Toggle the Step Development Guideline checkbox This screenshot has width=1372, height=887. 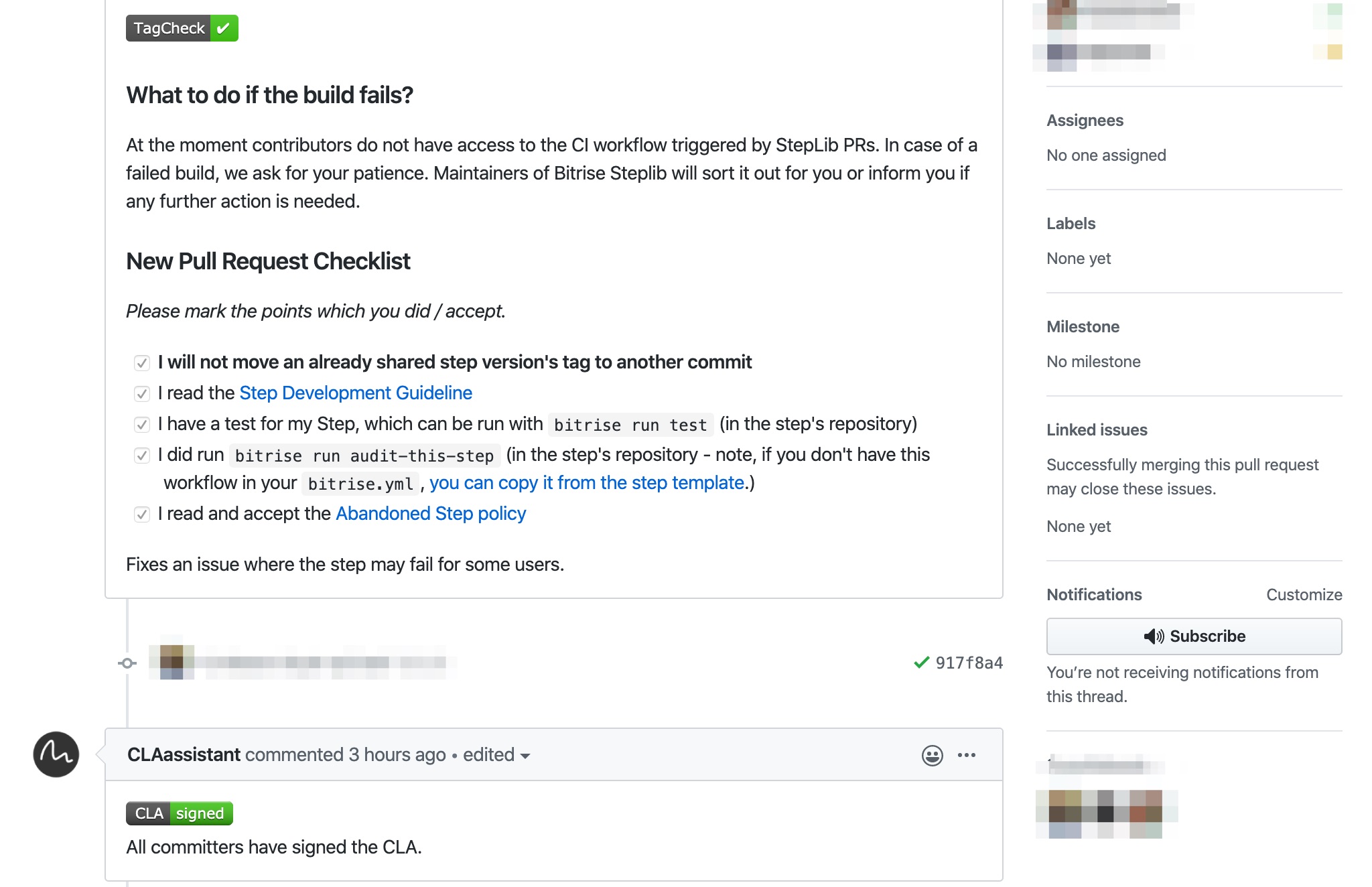point(141,394)
